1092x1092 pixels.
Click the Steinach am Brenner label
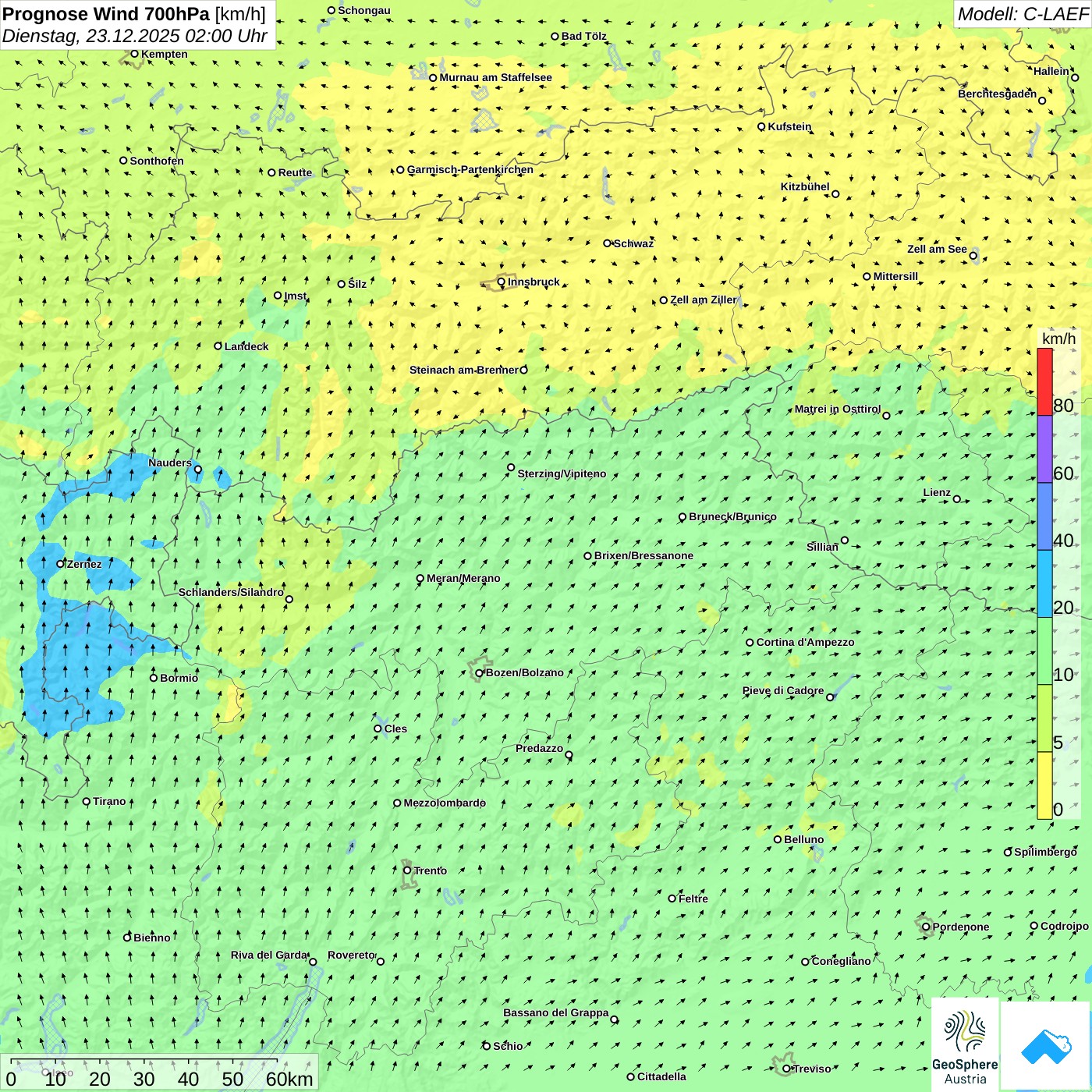tap(463, 370)
